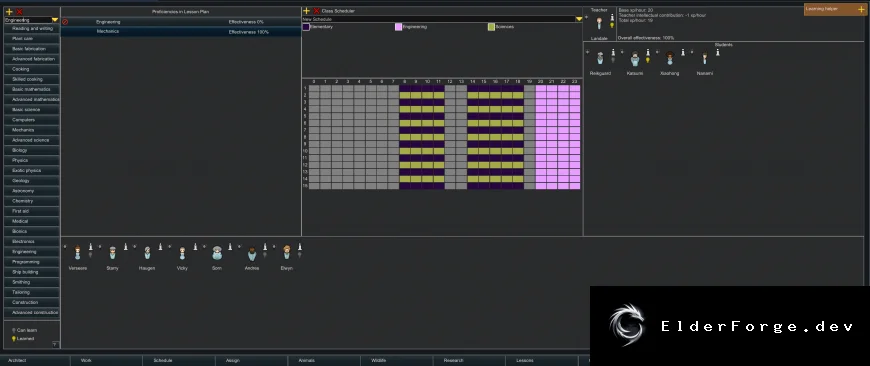Open the Schedule menu
This screenshot has height=366, width=870.
(x=179, y=360)
